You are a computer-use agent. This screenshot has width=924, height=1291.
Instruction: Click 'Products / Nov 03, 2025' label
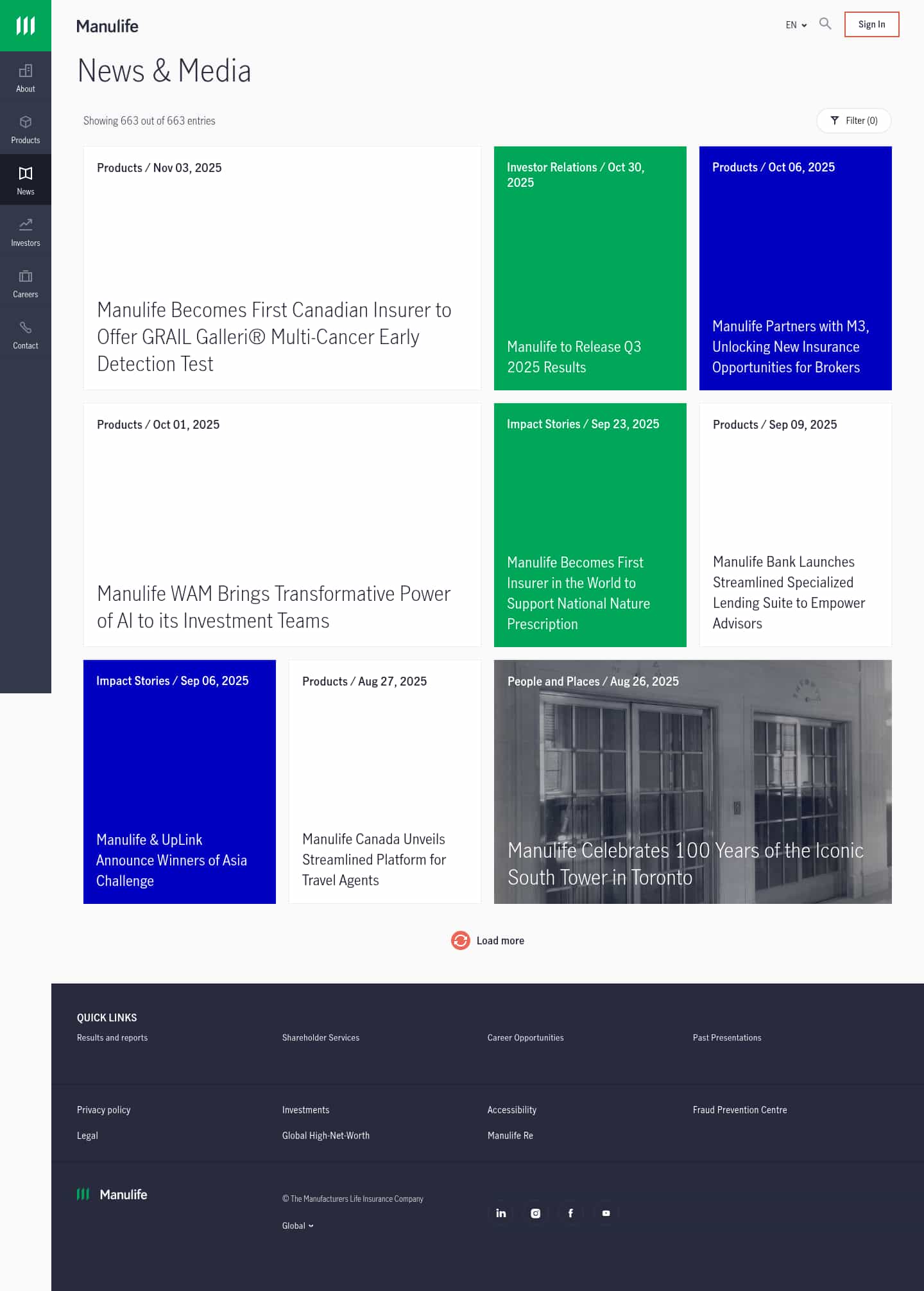(159, 168)
